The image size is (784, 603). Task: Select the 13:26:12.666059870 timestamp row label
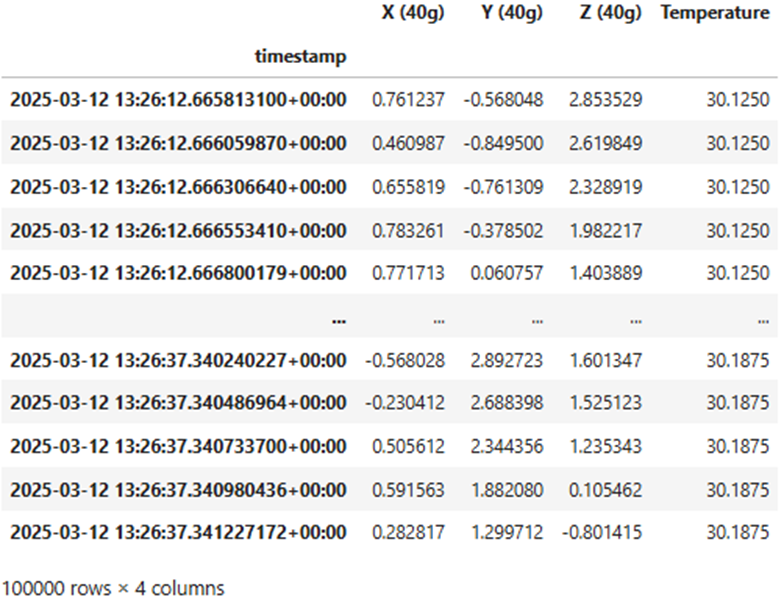coord(178,144)
